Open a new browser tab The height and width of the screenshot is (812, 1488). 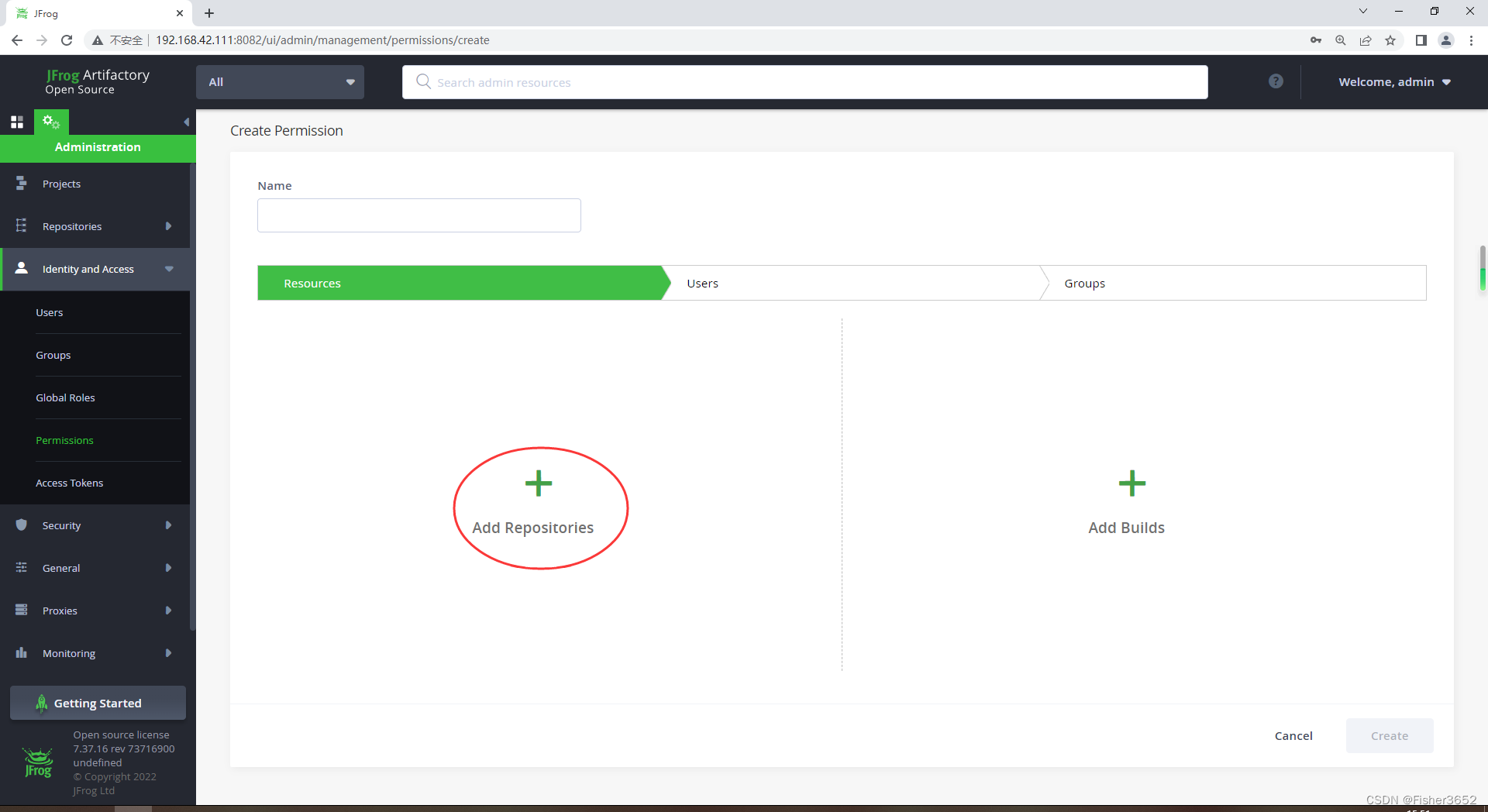tap(209, 12)
